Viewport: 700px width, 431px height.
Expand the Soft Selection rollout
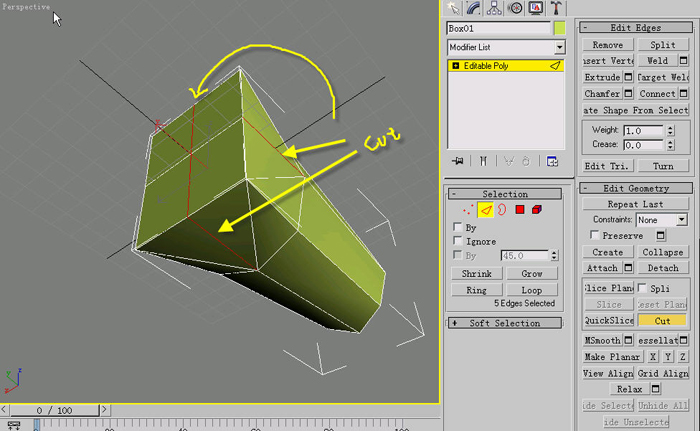[505, 323]
